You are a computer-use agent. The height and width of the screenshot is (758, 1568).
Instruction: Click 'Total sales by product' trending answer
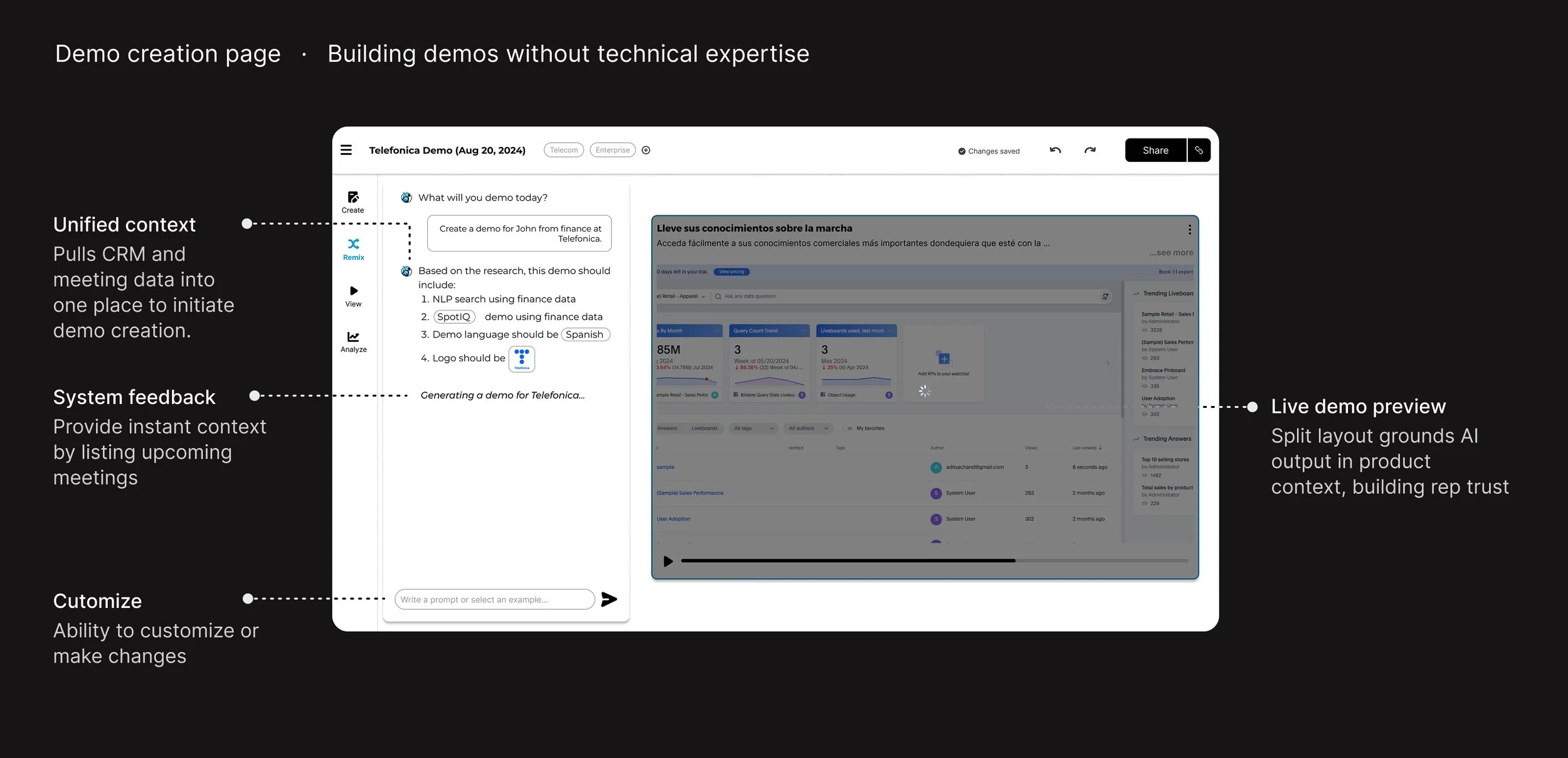[1167, 488]
